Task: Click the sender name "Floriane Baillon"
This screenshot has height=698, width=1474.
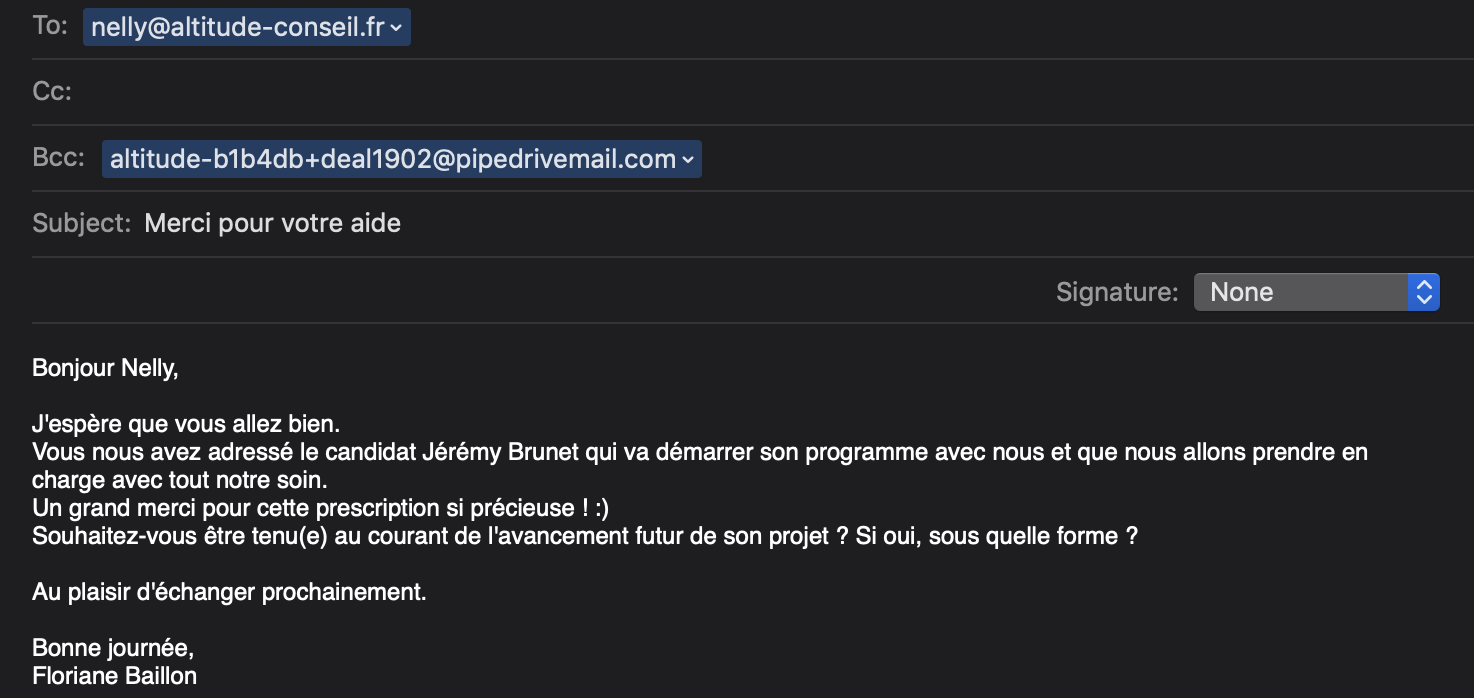Action: click(114, 676)
